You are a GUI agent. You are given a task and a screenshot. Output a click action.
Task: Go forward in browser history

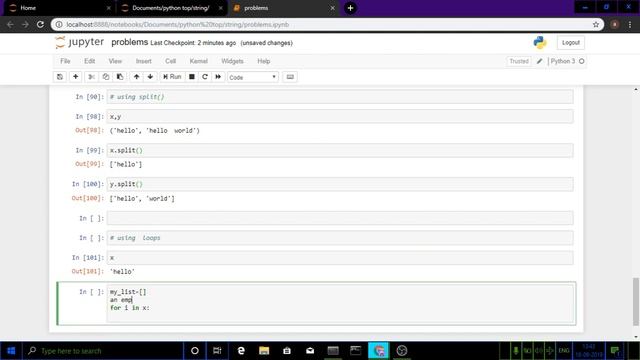point(25,24)
